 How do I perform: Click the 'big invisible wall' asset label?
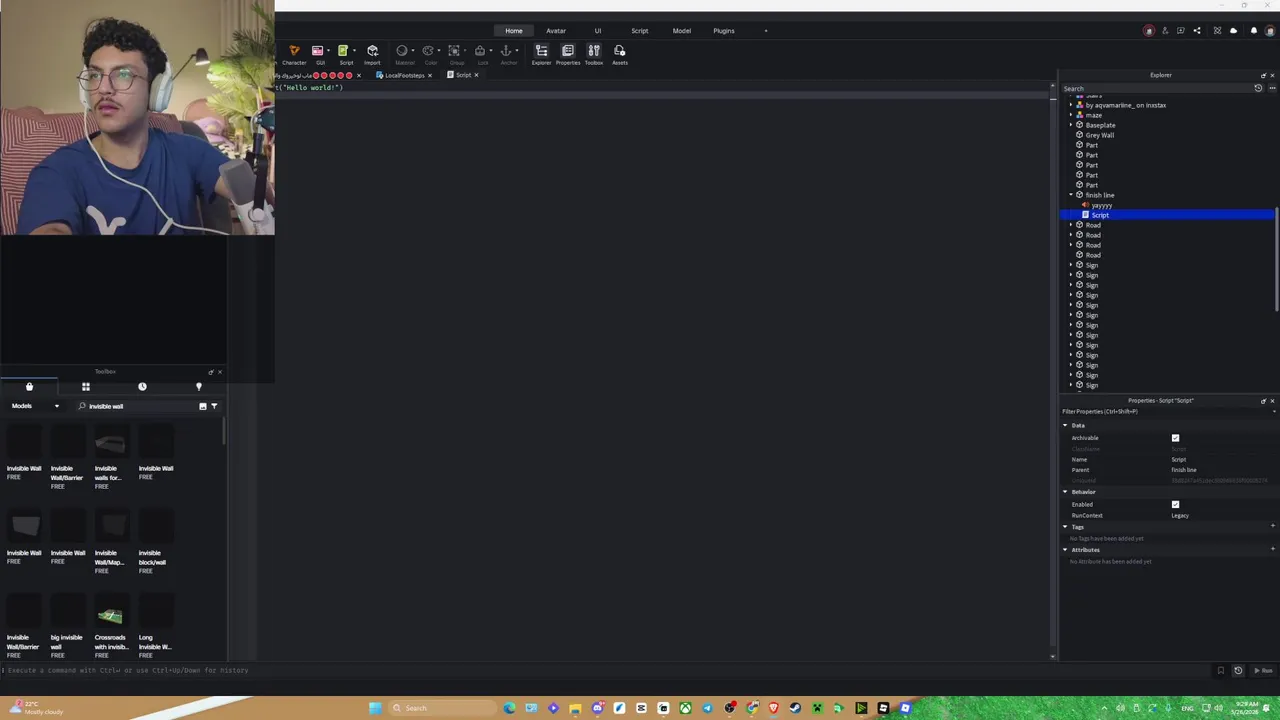[x=66, y=642]
